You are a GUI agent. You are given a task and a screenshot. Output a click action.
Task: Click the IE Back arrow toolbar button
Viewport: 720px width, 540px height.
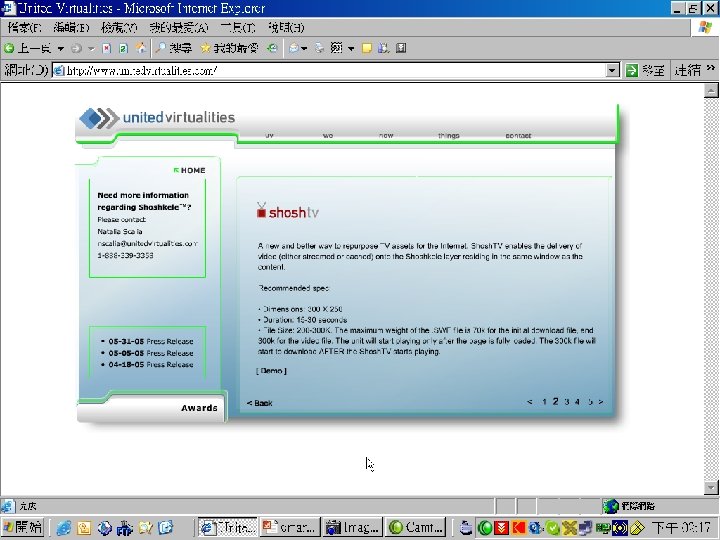(28, 48)
